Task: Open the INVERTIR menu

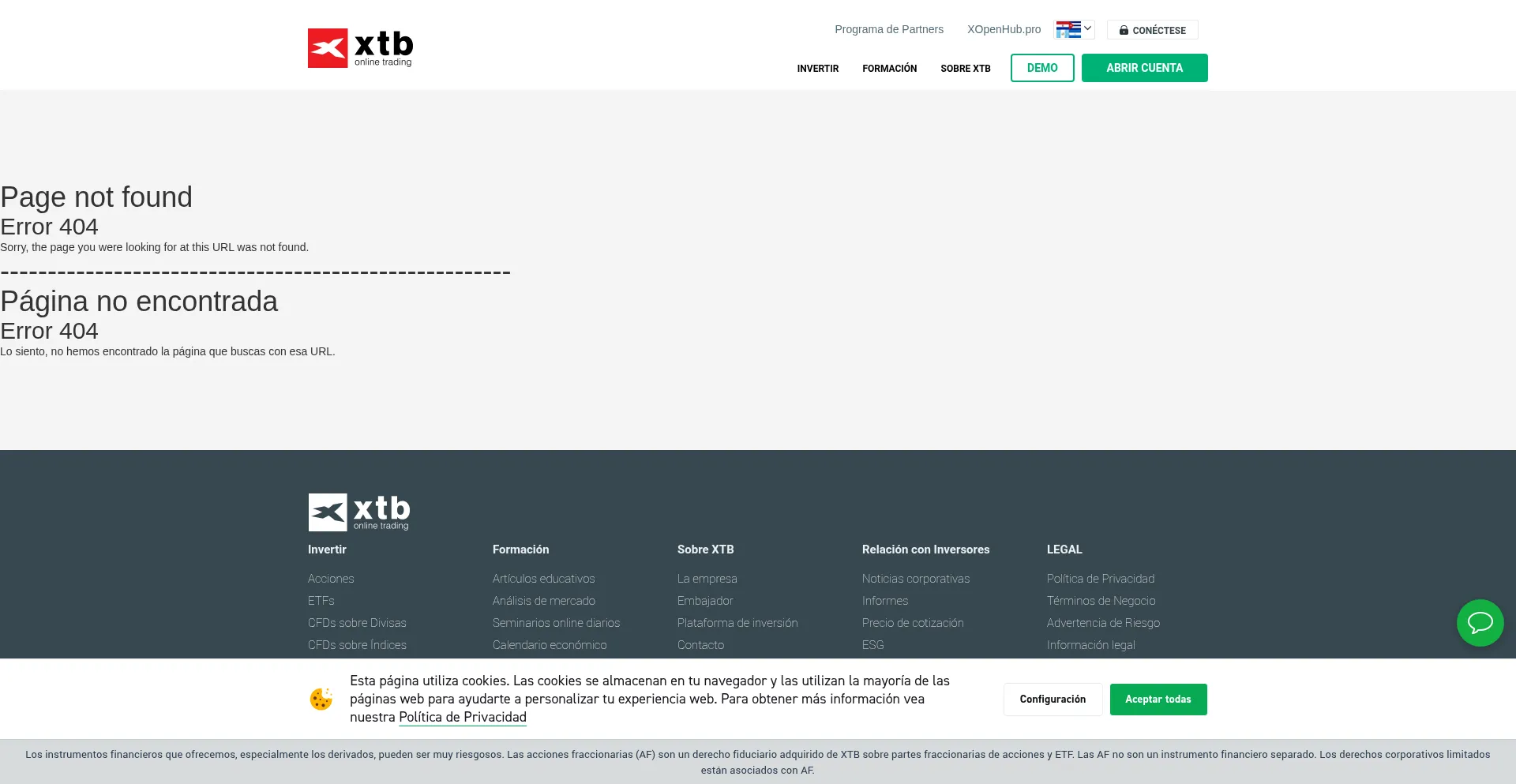Action: pyautogui.click(x=817, y=69)
